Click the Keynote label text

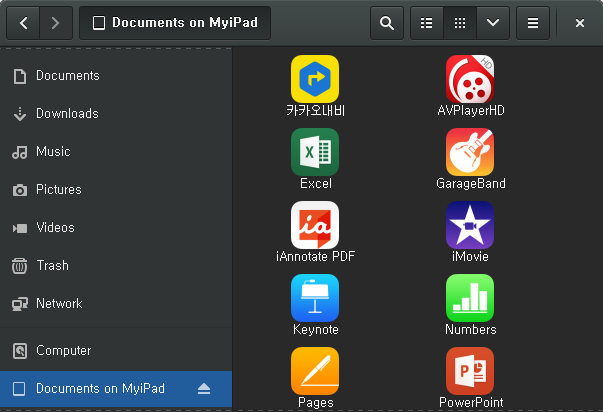point(316,330)
